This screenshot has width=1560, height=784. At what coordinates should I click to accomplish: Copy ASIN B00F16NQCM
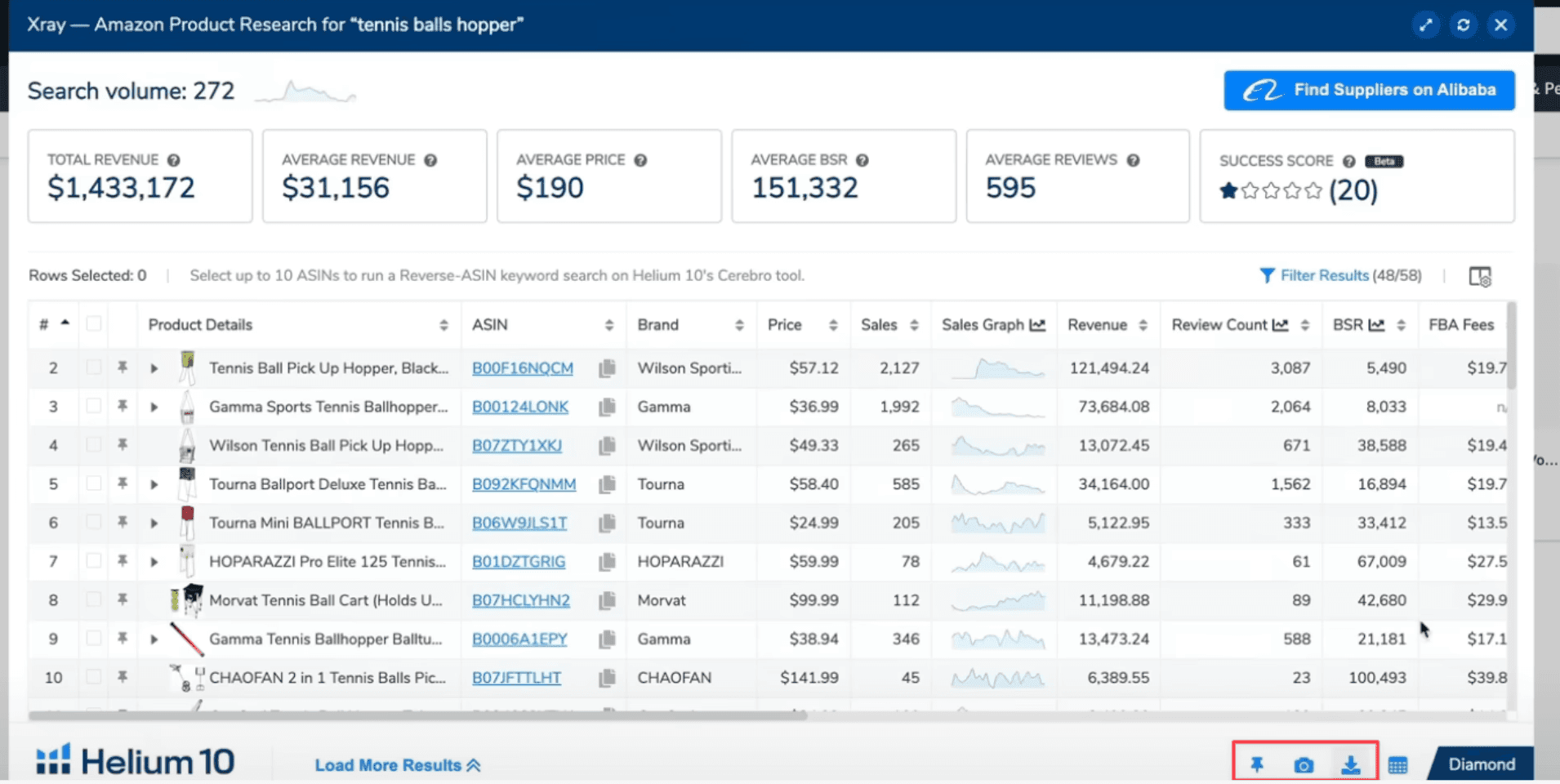(x=607, y=368)
